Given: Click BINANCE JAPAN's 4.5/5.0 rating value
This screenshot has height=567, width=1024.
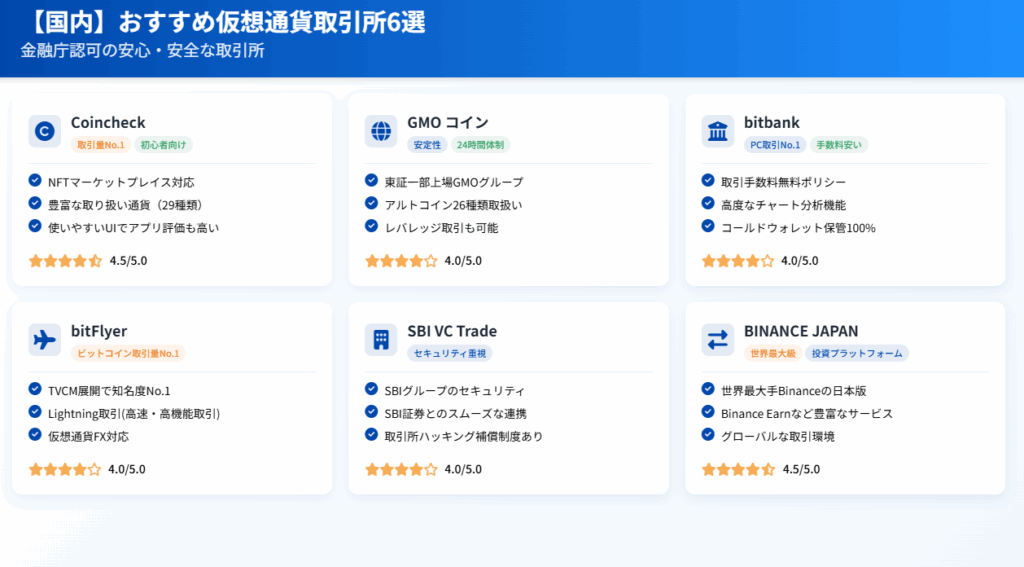Looking at the screenshot, I should 801,469.
